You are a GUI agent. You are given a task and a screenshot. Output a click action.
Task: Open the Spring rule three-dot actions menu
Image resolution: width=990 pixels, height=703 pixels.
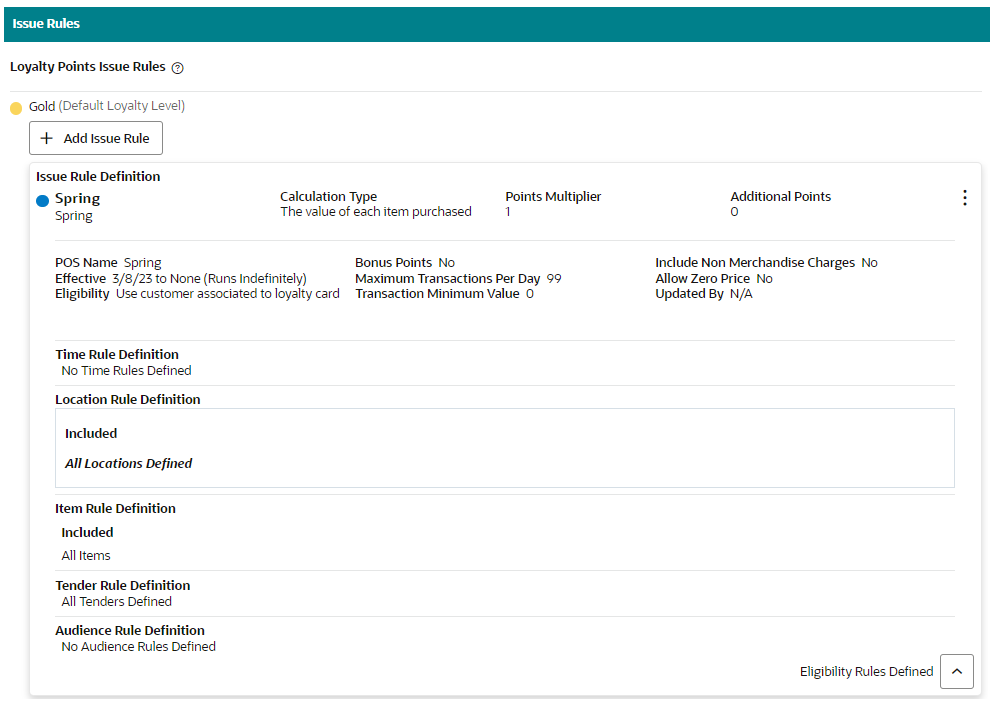click(x=964, y=198)
